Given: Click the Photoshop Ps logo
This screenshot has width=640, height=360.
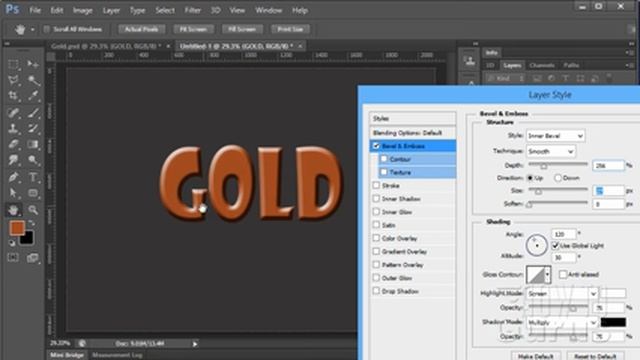Looking at the screenshot, I should coord(12,10).
